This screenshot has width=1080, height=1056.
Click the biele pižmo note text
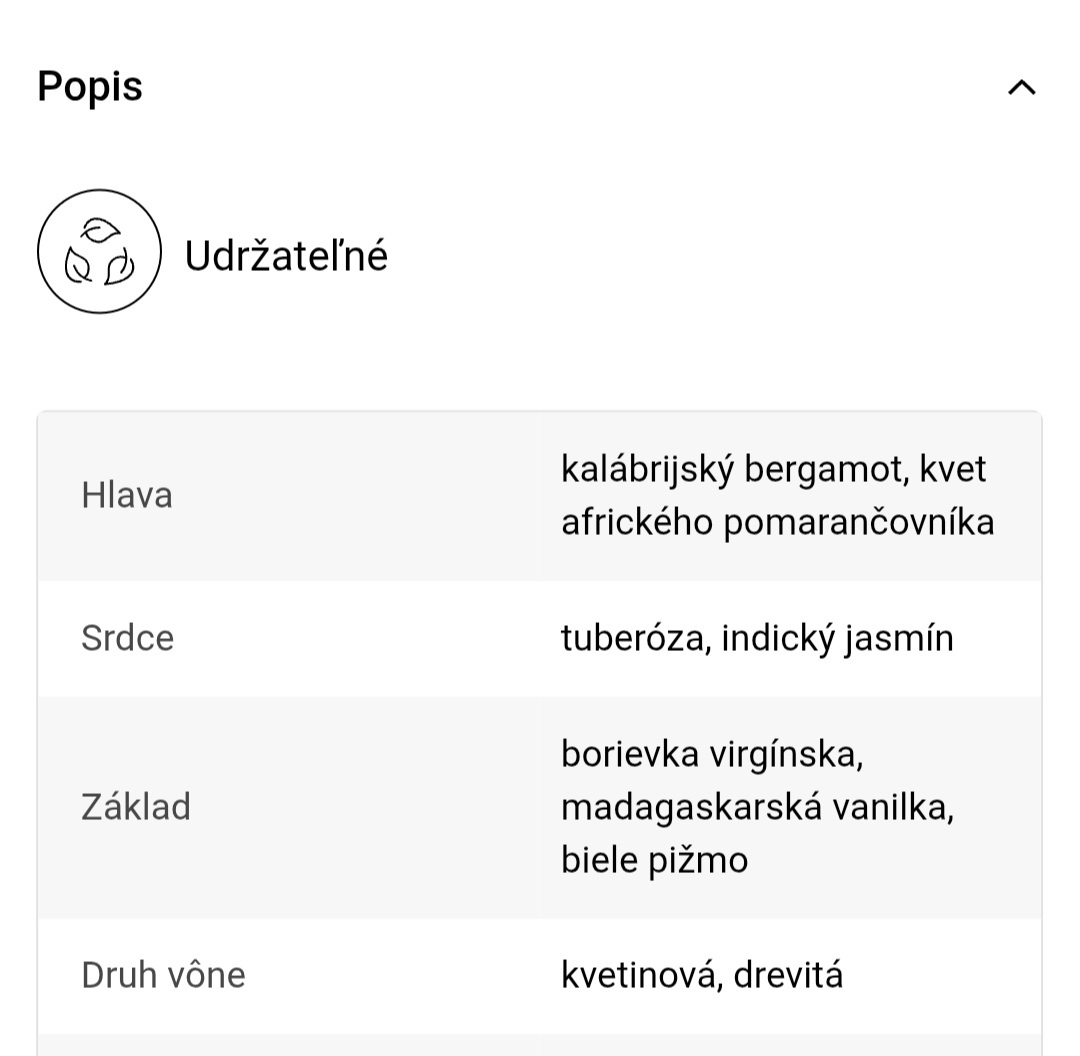654,860
